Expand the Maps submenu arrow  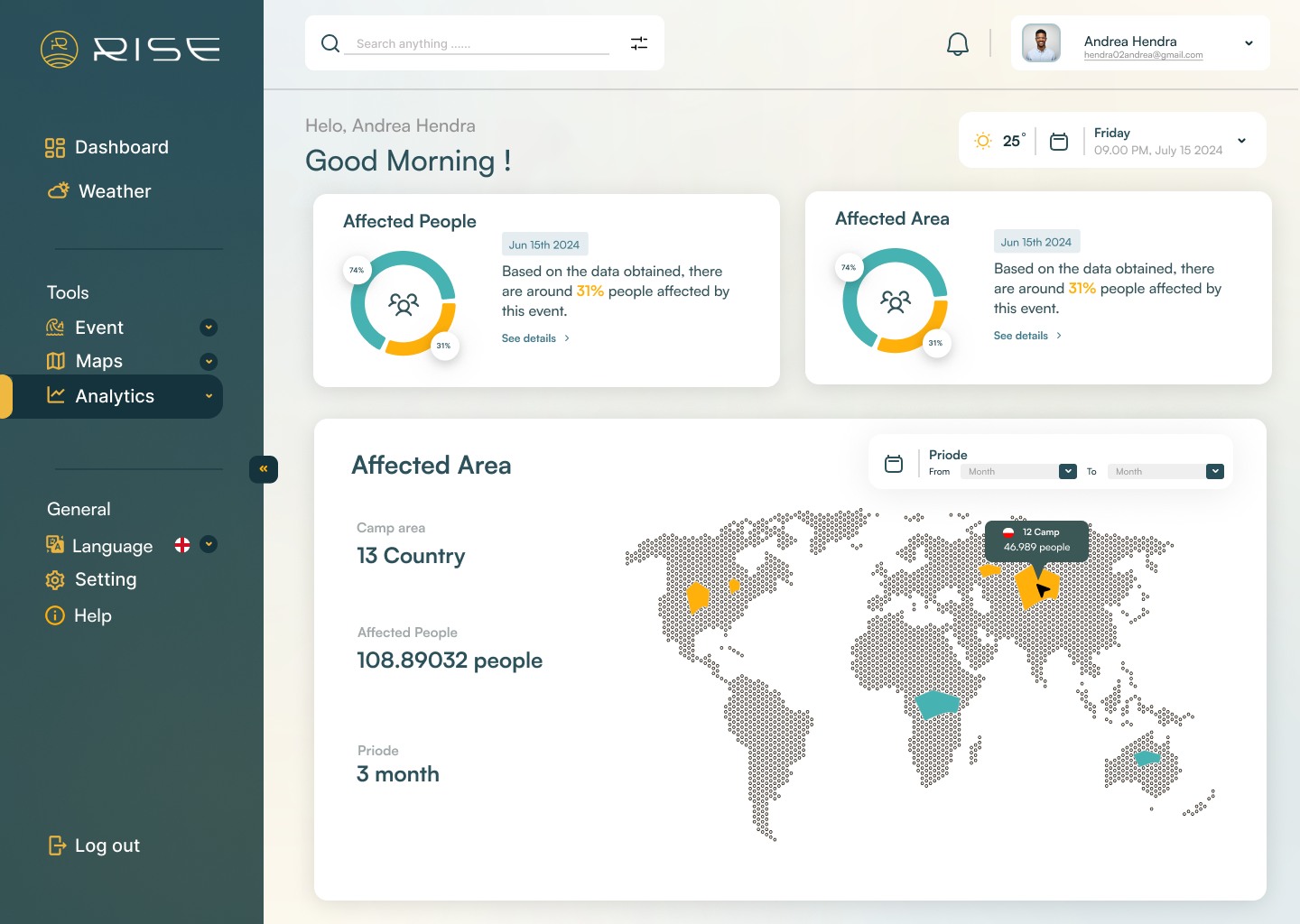209,362
